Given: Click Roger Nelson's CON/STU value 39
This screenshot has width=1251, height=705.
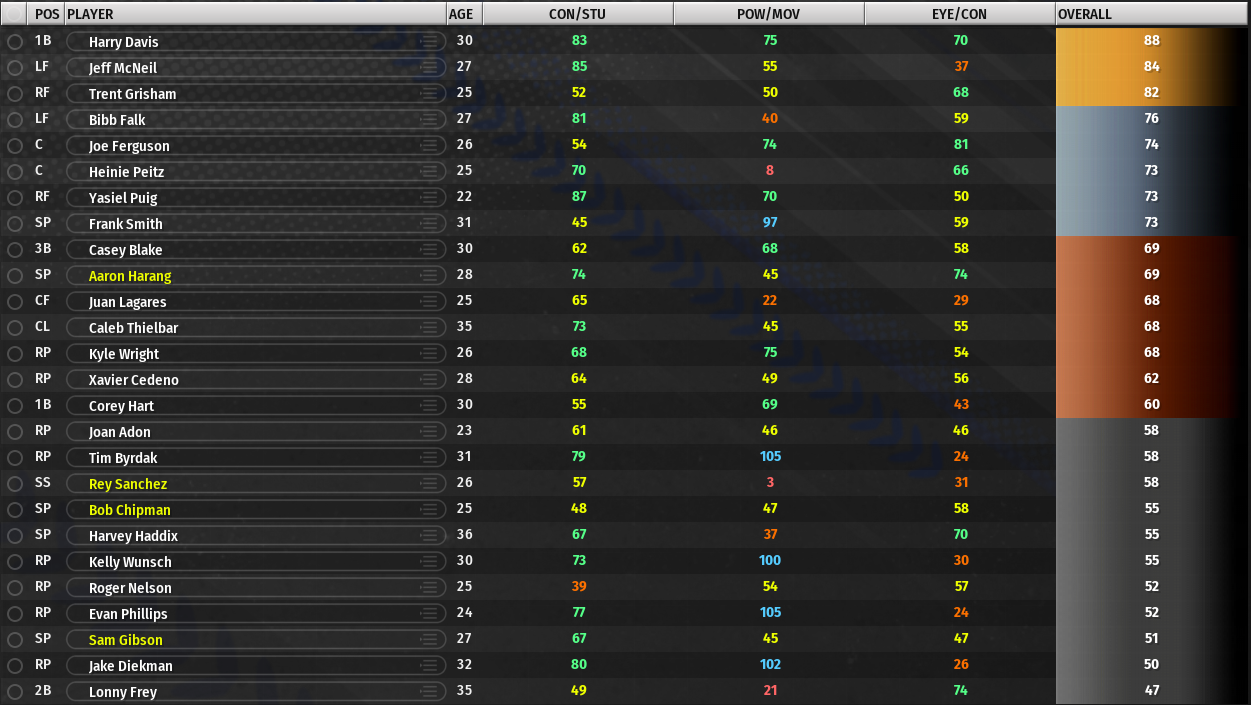Looking at the screenshot, I should click(x=579, y=587).
